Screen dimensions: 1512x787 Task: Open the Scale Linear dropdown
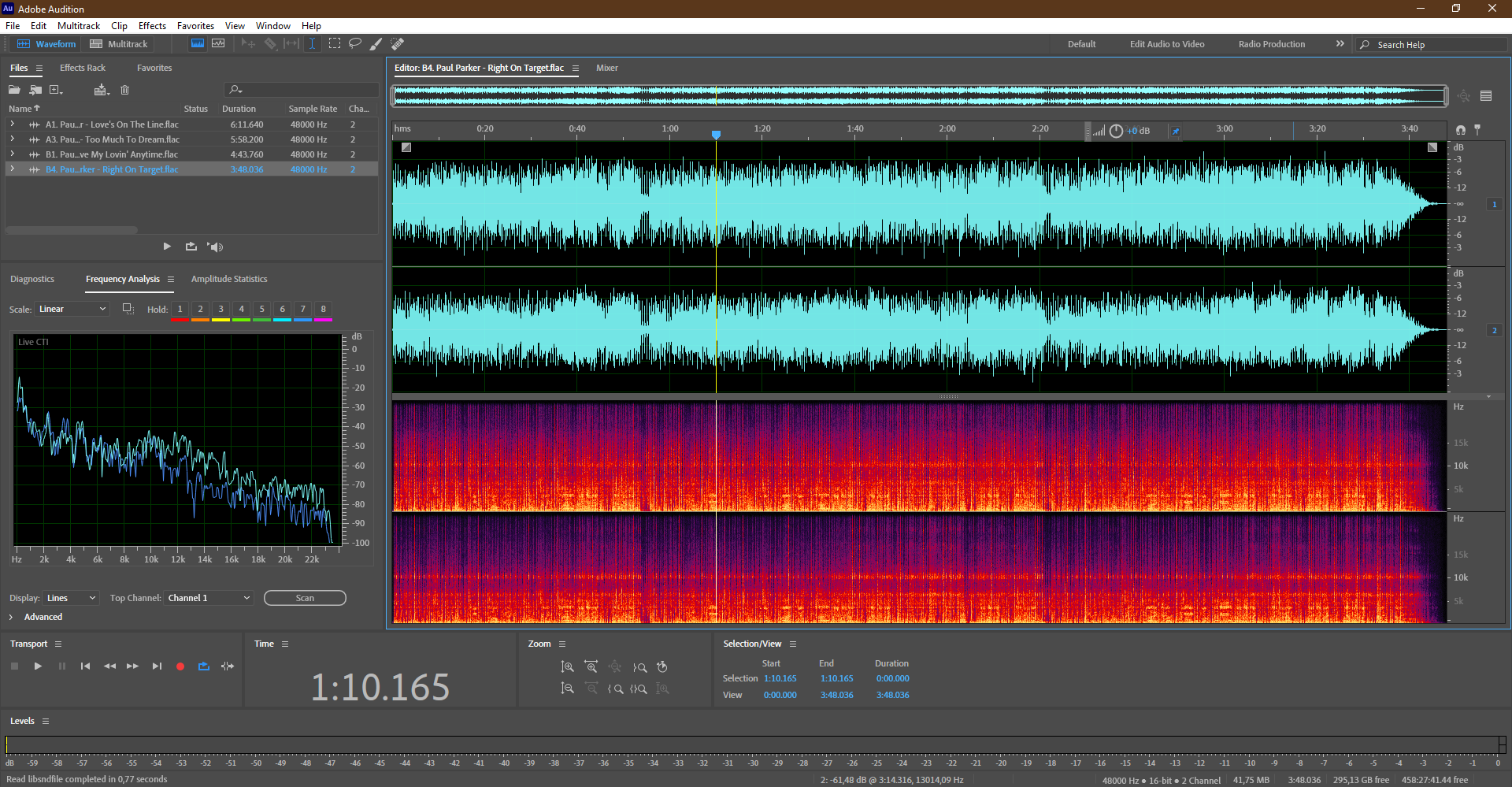tap(72, 309)
